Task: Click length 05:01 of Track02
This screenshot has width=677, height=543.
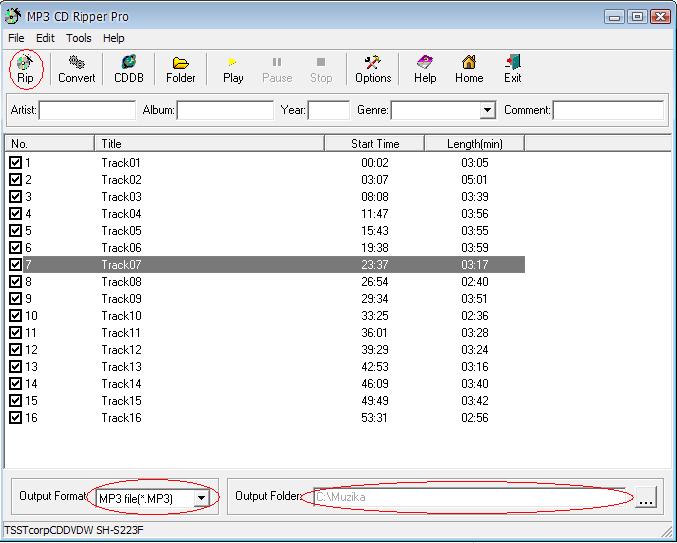Action: click(475, 180)
